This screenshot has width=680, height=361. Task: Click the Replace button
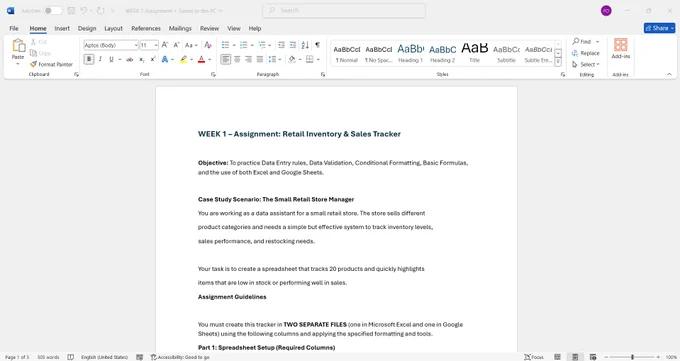point(585,53)
